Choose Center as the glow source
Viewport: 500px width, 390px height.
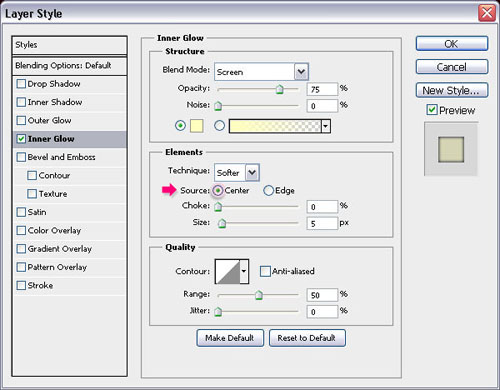click(x=218, y=191)
